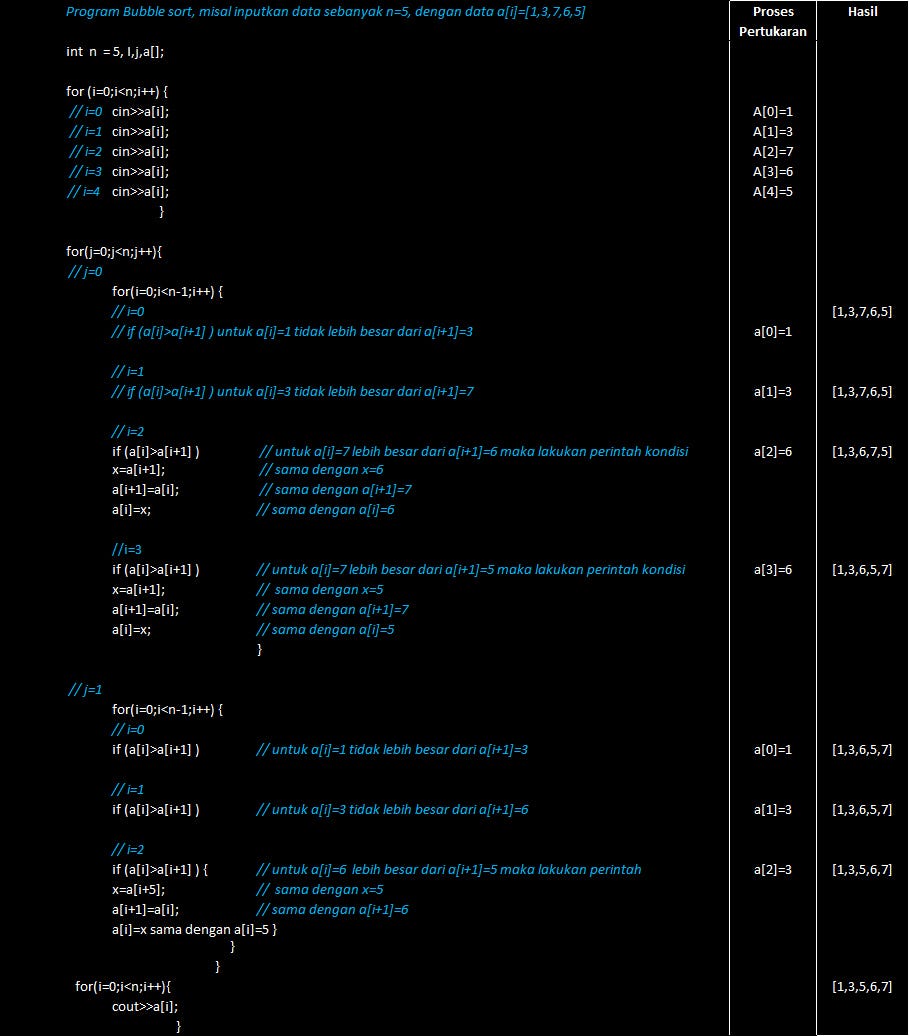The width and height of the screenshot is (909, 1036).
Task: Click the "Proses Pertukaran" column header
Action: [x=772, y=21]
